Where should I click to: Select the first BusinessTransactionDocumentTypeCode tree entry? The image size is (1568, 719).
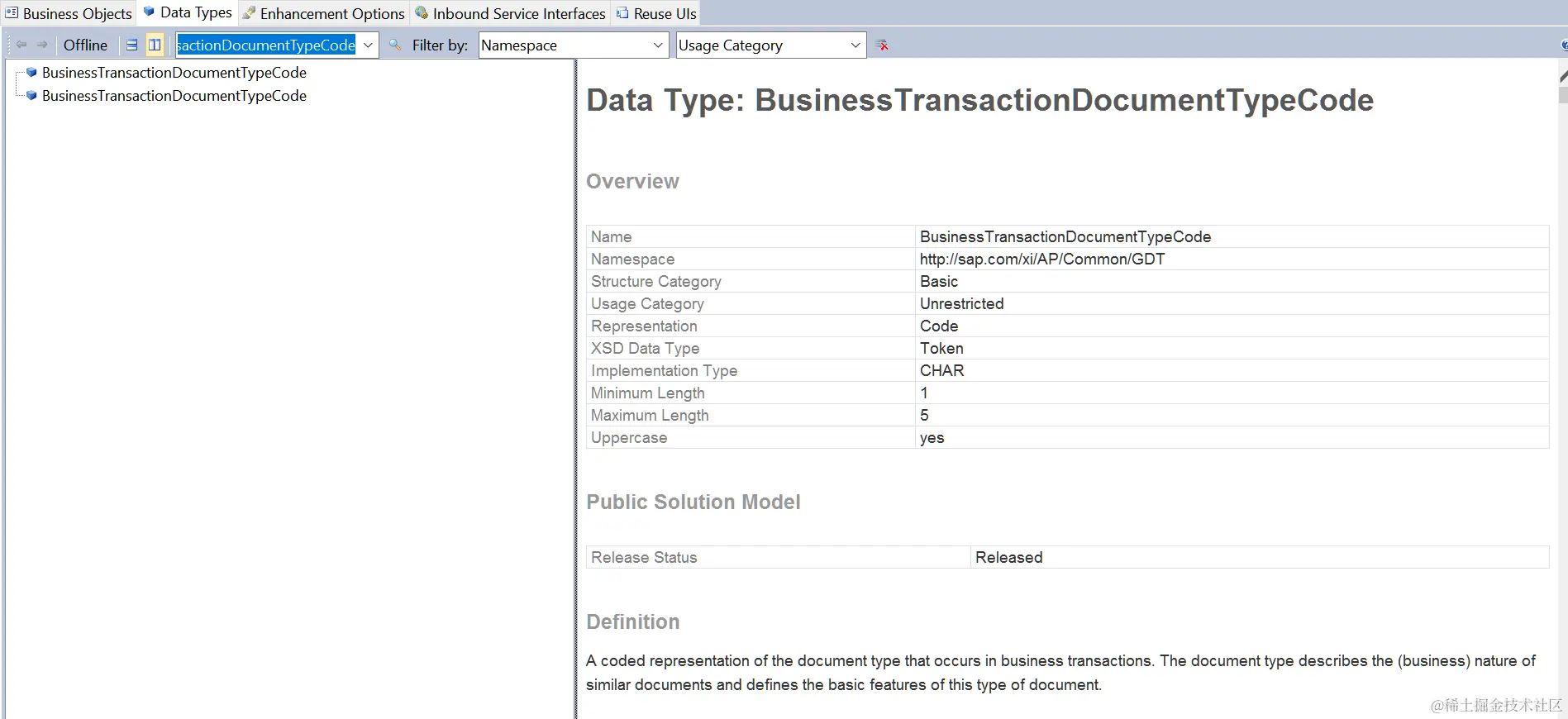tap(174, 73)
